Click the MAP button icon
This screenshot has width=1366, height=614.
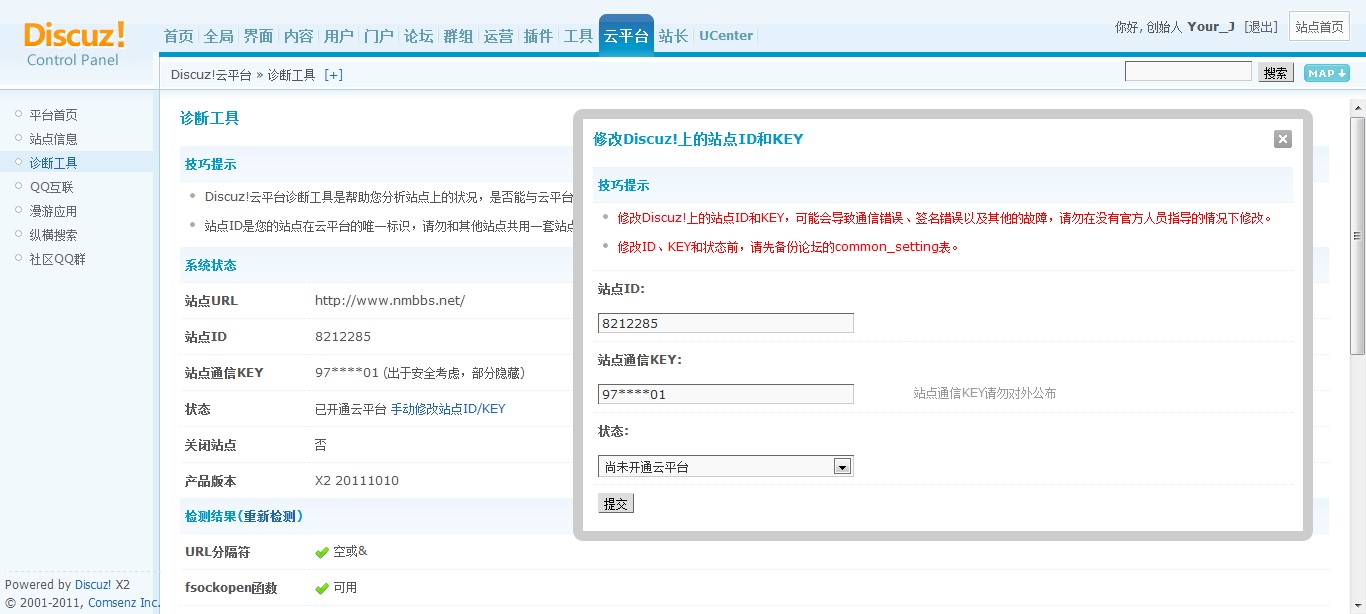point(1327,73)
